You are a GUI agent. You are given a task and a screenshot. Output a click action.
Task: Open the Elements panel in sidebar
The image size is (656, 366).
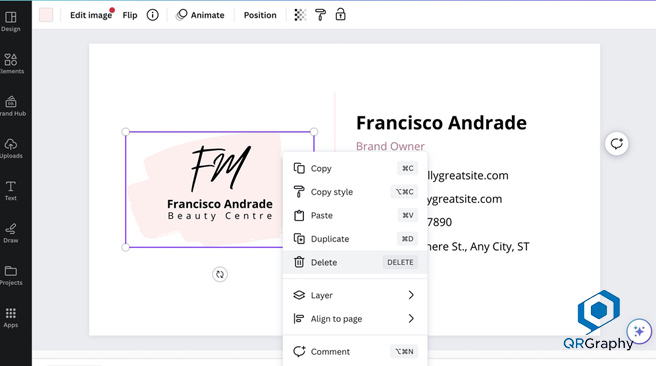(11, 64)
